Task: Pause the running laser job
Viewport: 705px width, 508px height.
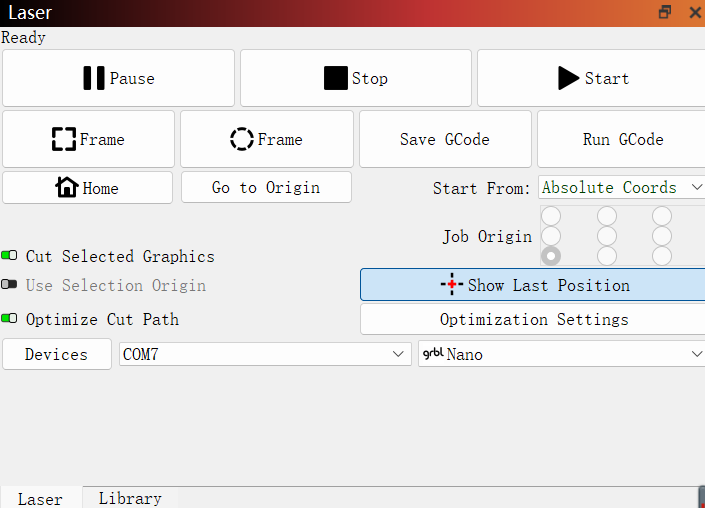Action: [118, 78]
